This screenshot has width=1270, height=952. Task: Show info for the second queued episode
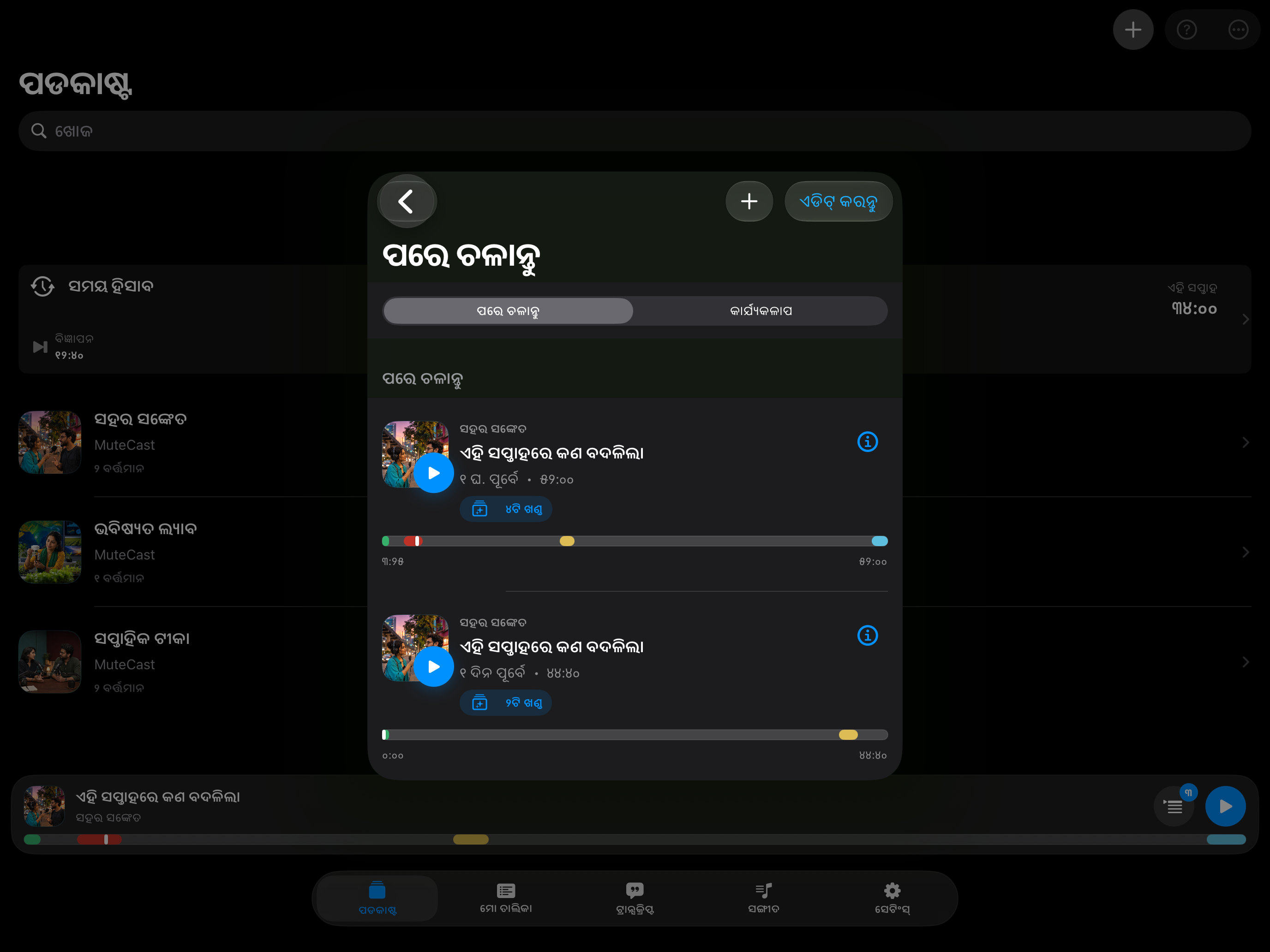[868, 636]
